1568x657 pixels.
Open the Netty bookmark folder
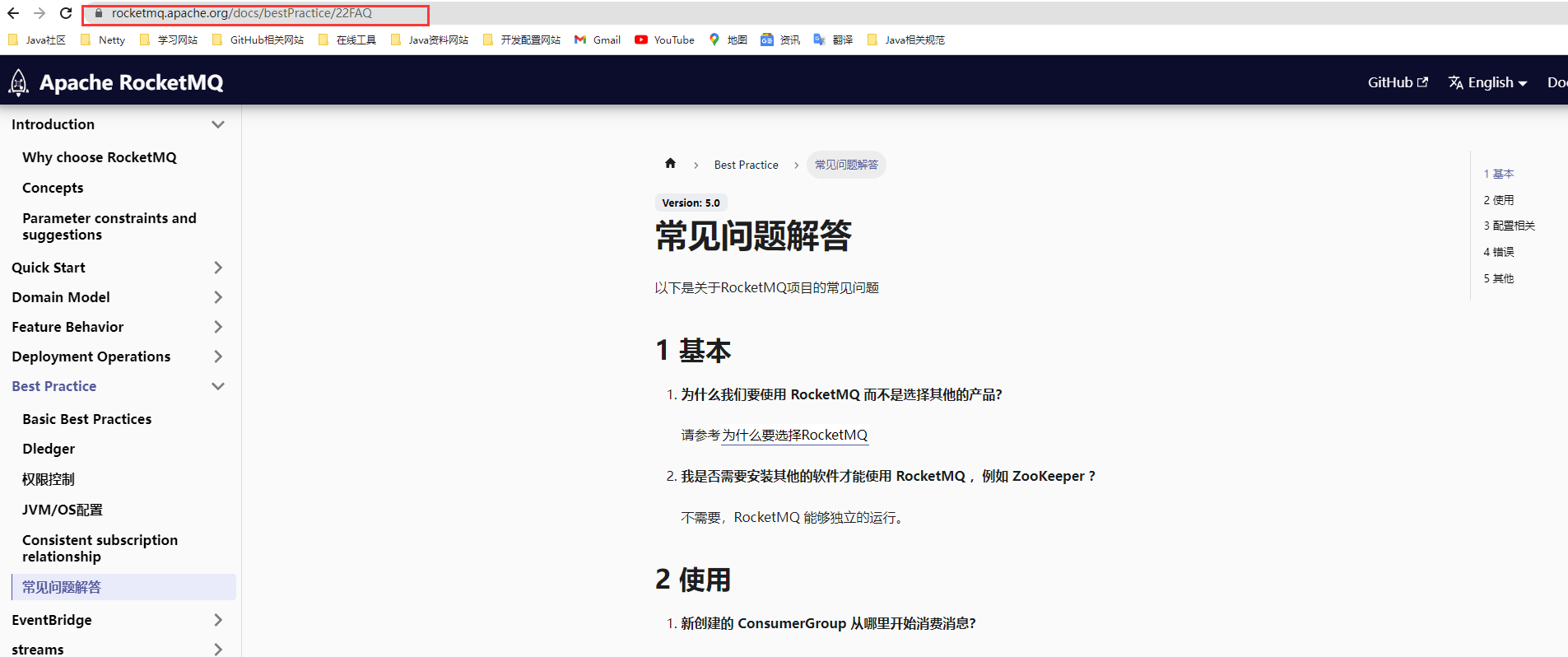pyautogui.click(x=103, y=40)
